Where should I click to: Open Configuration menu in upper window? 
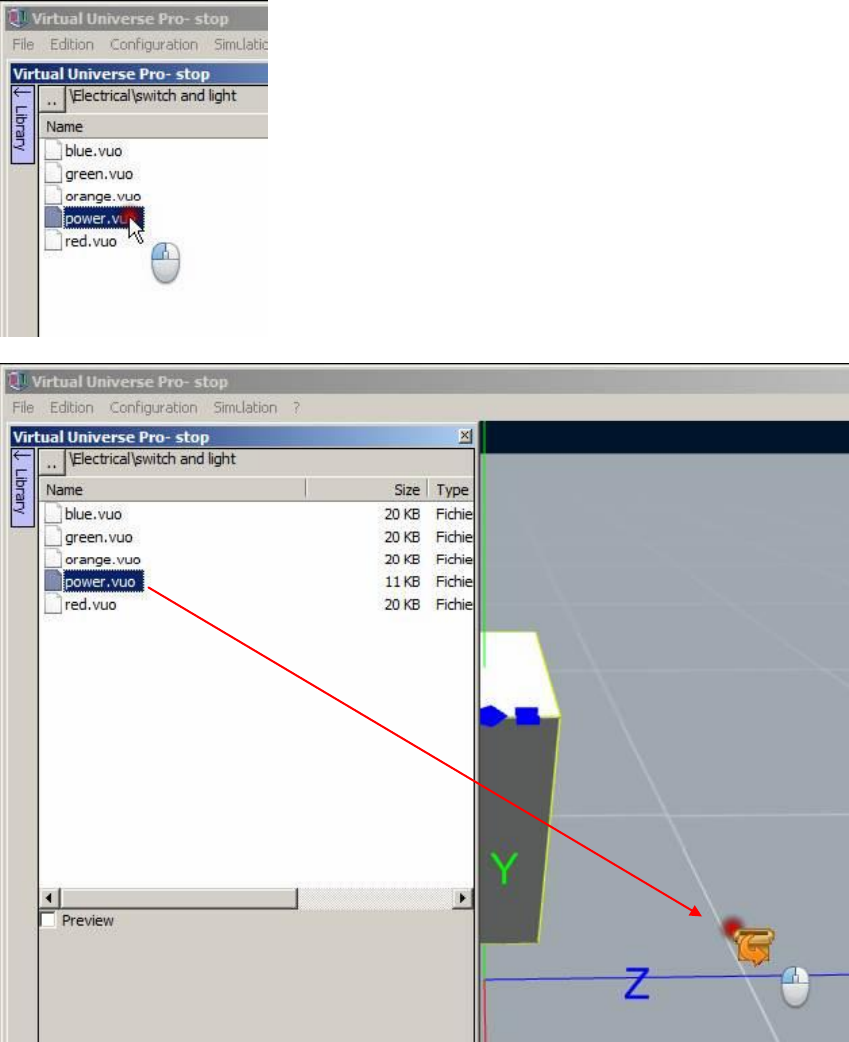(154, 45)
